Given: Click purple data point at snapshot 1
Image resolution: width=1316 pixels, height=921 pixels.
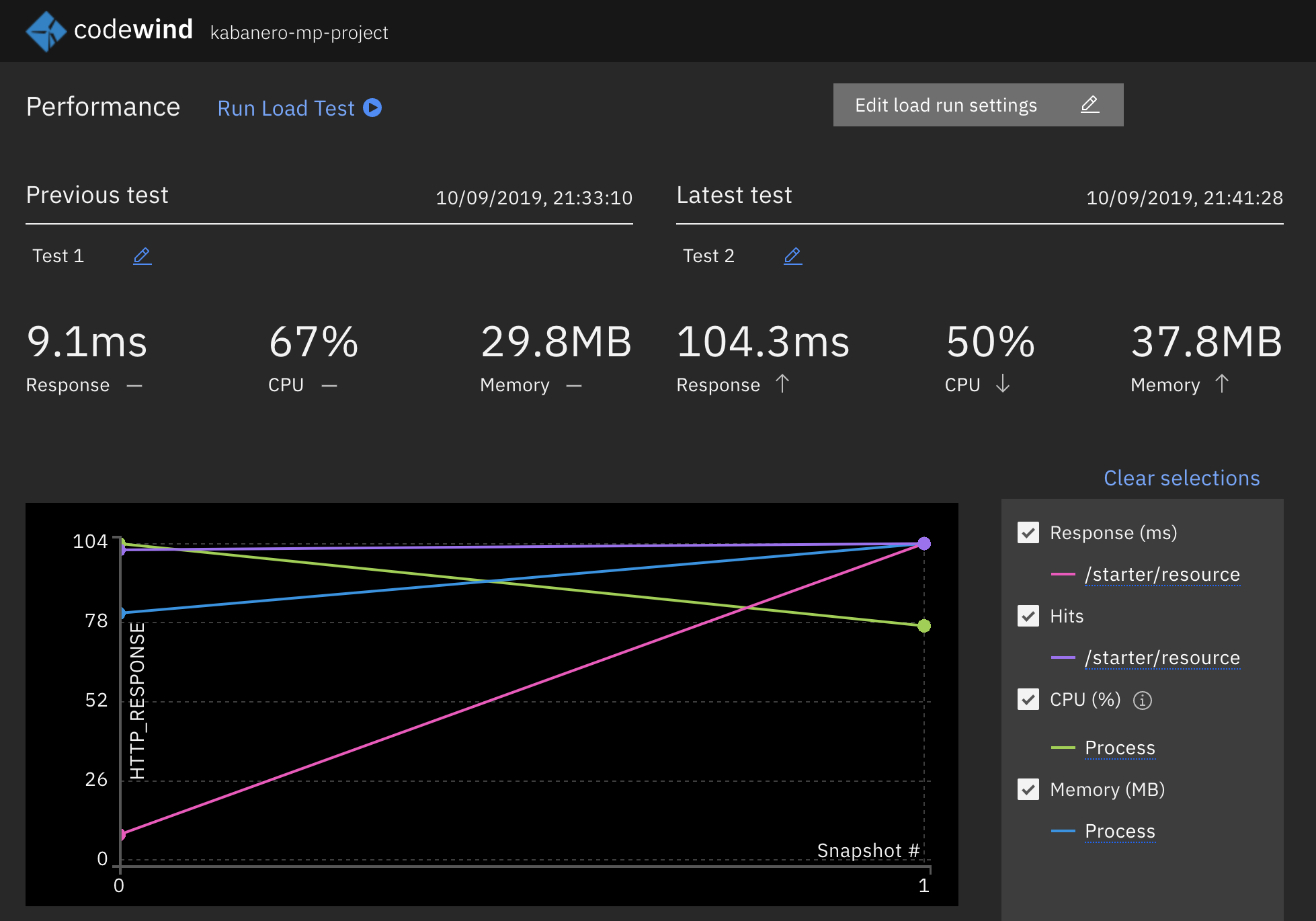Looking at the screenshot, I should tap(924, 543).
